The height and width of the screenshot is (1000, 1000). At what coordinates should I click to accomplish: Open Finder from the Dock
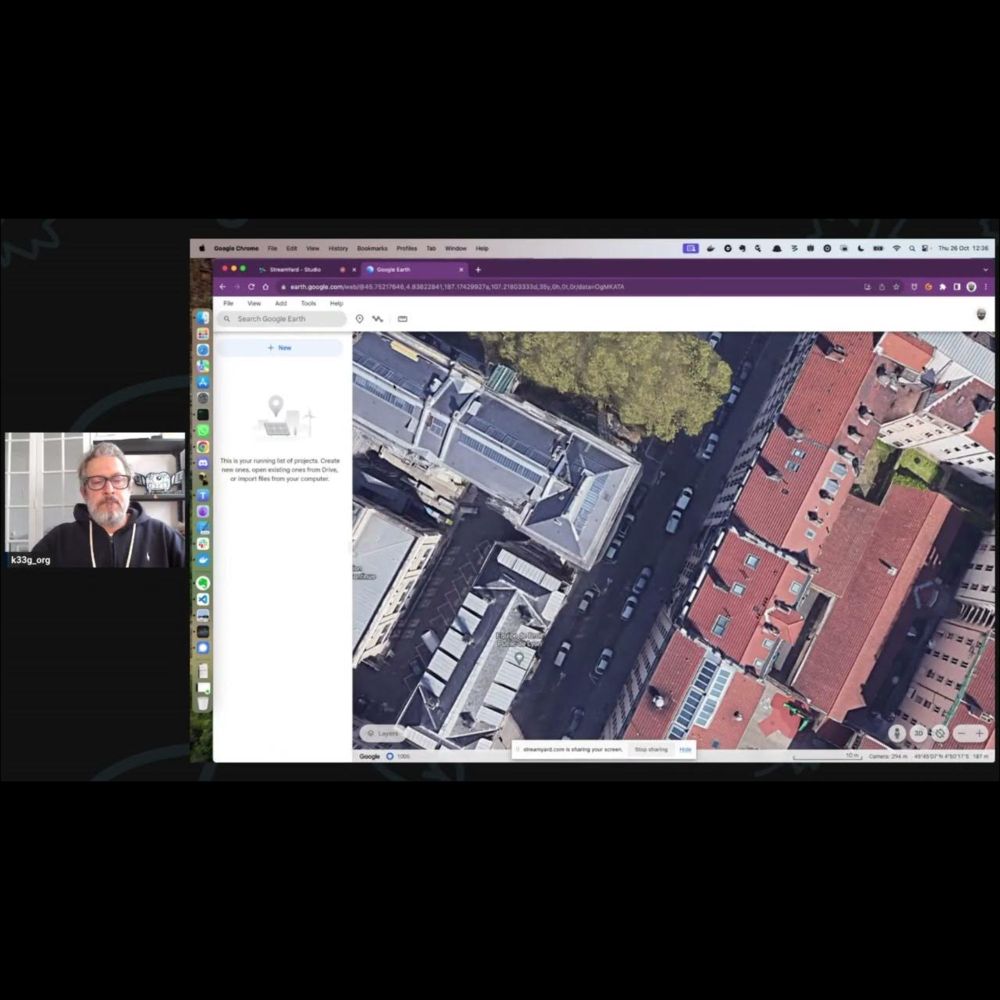click(203, 318)
